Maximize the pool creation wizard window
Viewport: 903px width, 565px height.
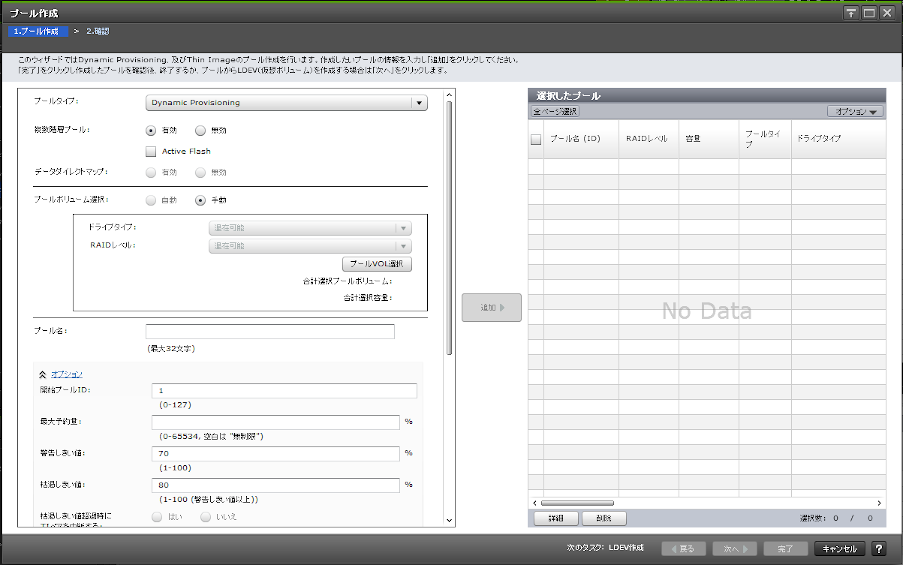click(868, 13)
